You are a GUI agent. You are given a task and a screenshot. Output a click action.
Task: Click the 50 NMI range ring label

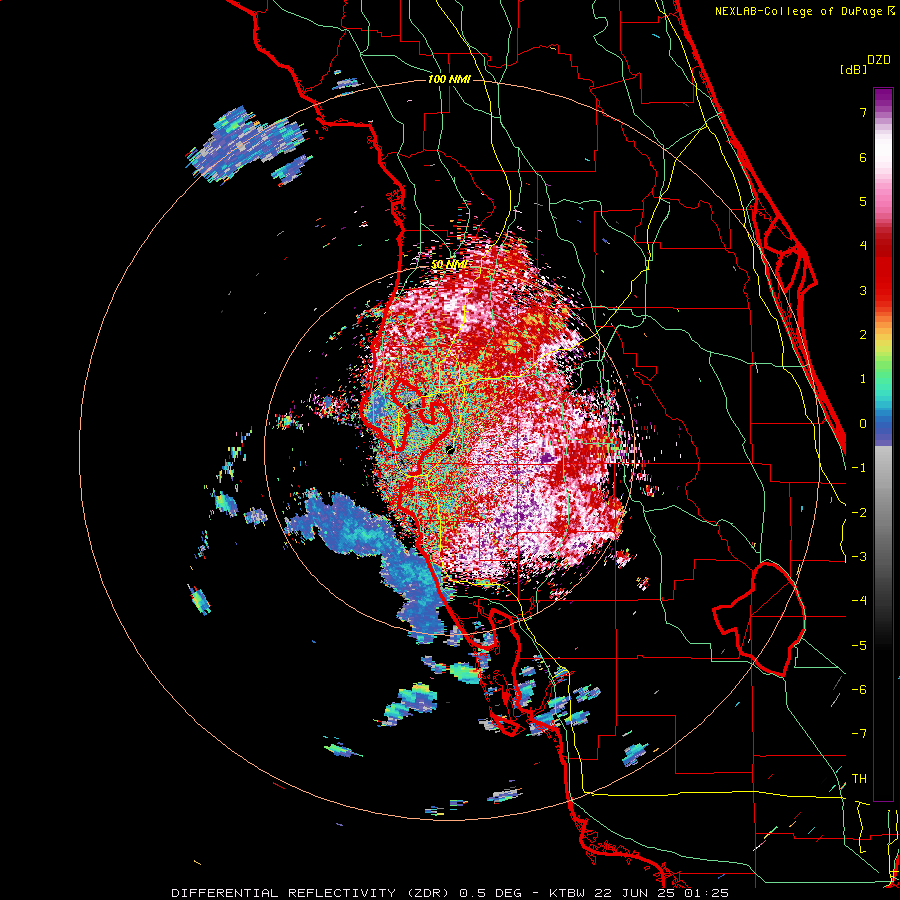click(449, 265)
